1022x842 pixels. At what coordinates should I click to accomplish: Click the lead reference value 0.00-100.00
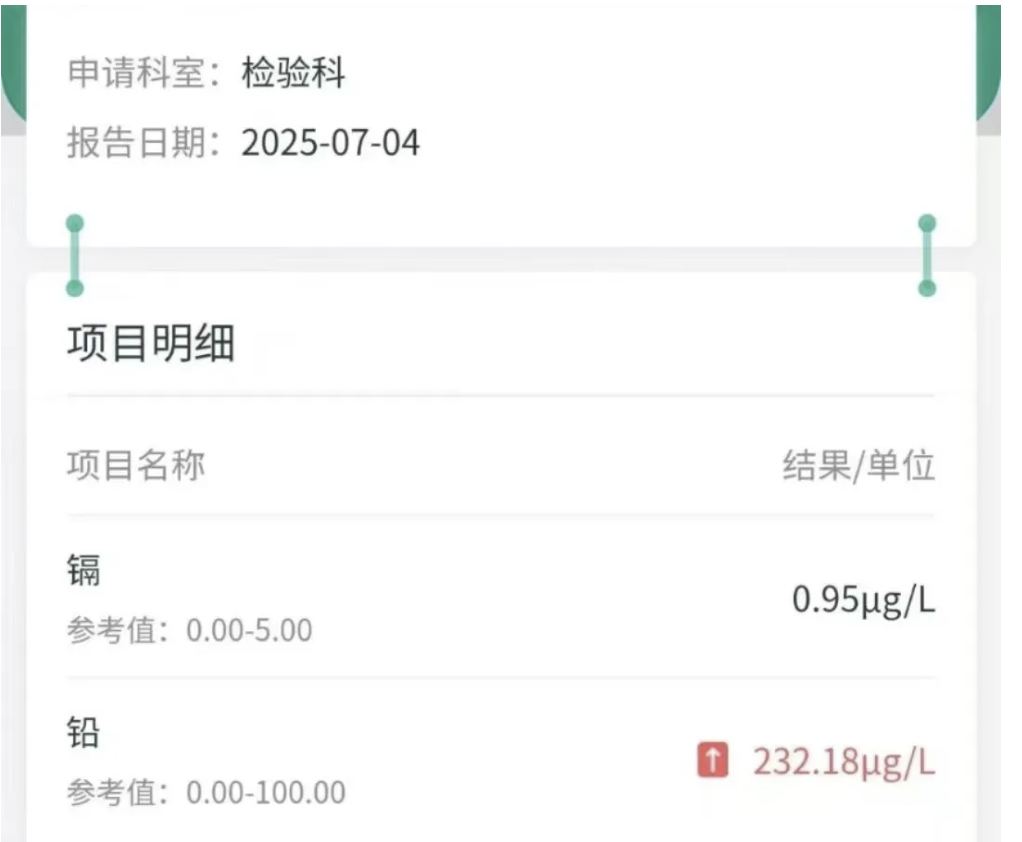(x=266, y=792)
